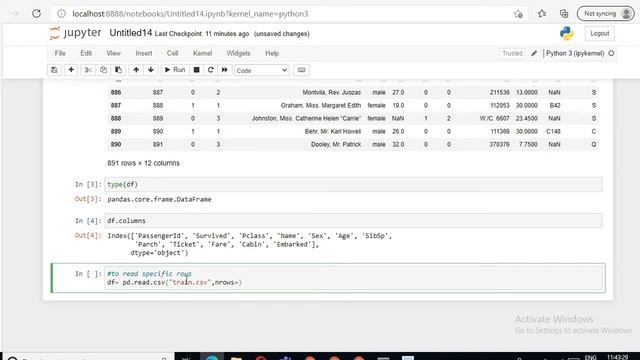Click the taskbar clock showing 11:43:29
640x360 pixels.
618,357
